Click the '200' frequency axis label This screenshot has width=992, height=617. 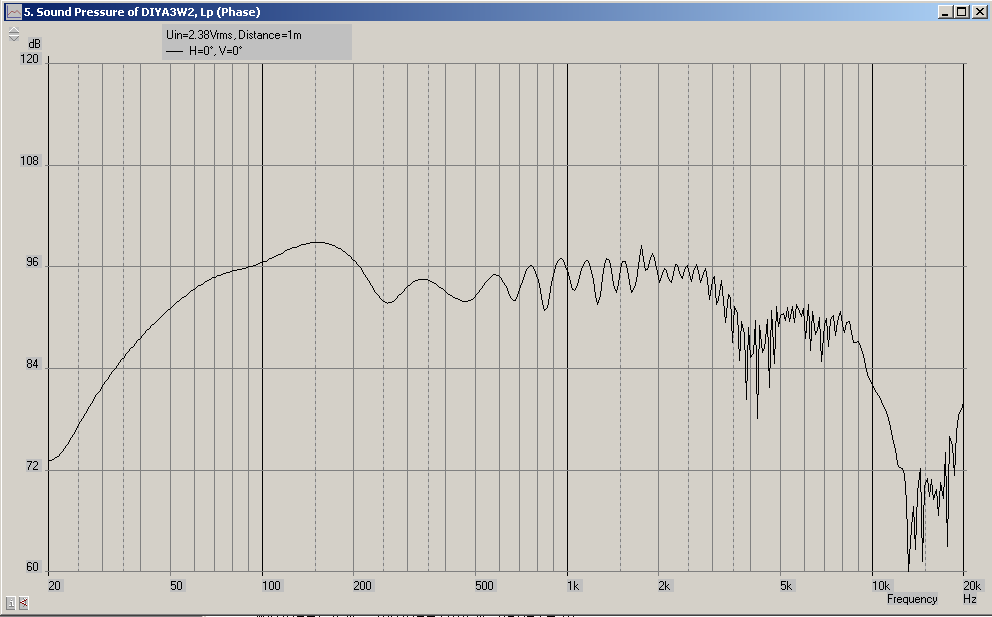(363, 586)
